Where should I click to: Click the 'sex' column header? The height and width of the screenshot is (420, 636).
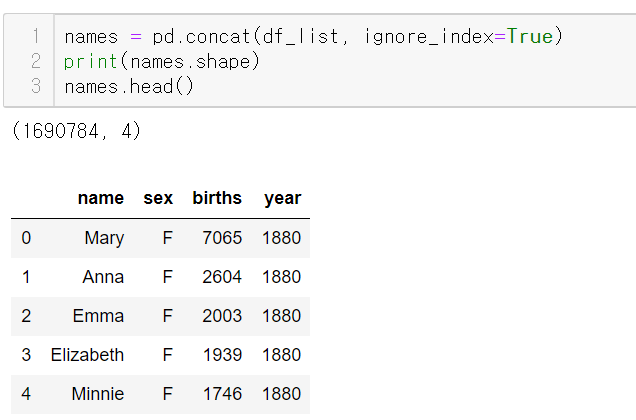point(158,198)
